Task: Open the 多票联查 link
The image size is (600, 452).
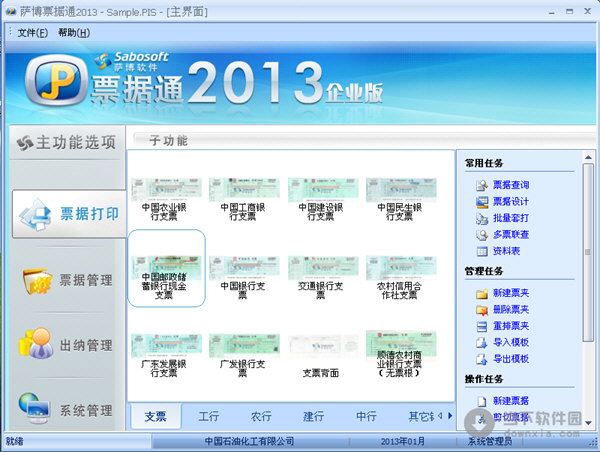Action: 511,235
